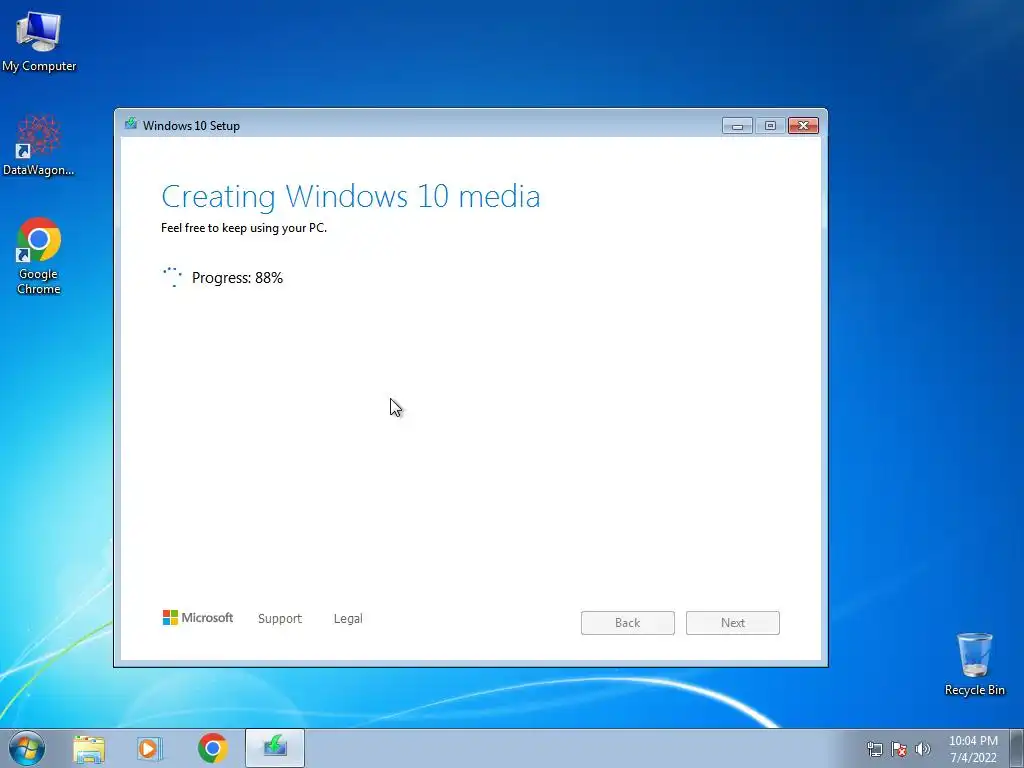Select the Recycle Bin desktop icon

click(x=974, y=664)
